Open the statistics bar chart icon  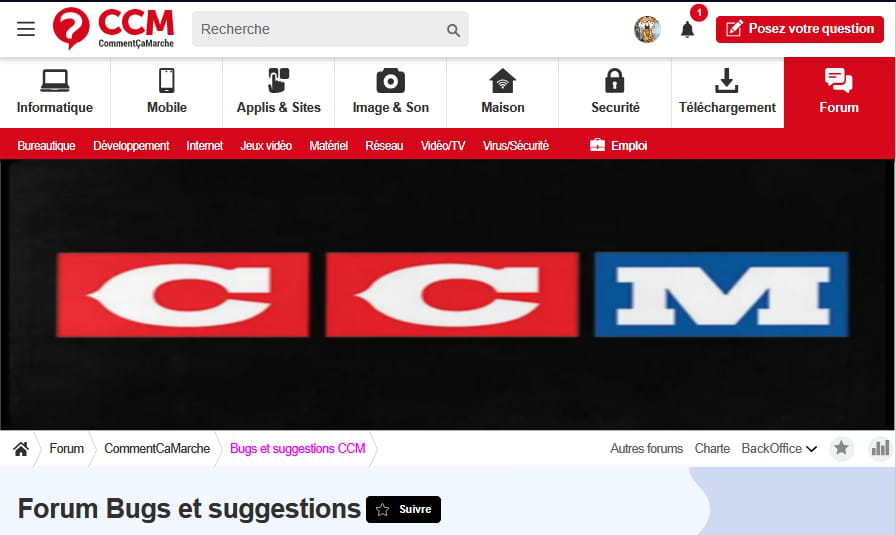[x=881, y=448]
